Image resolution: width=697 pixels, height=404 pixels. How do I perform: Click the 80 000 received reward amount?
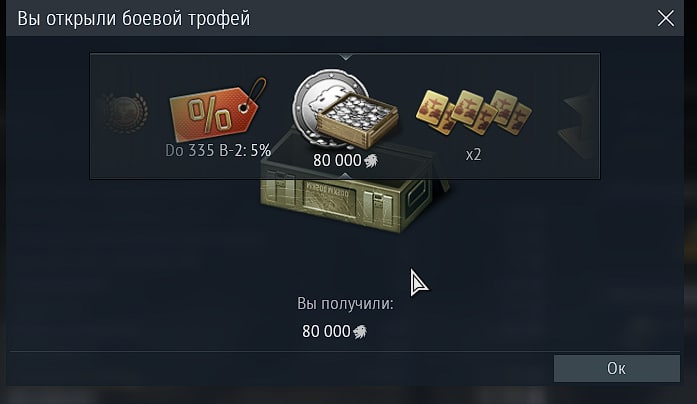(326, 332)
